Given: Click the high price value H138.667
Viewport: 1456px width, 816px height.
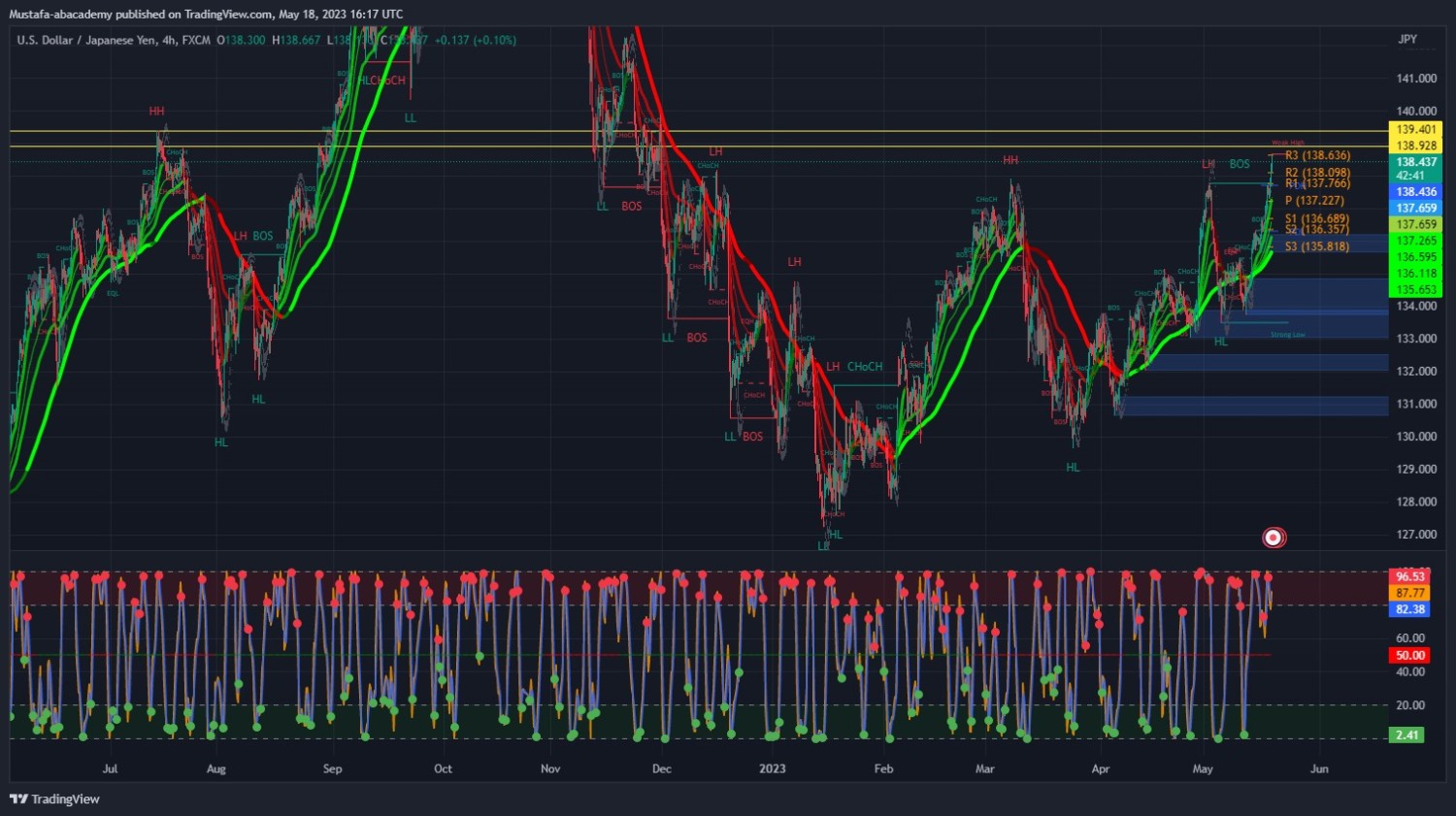Looking at the screenshot, I should tap(296, 40).
